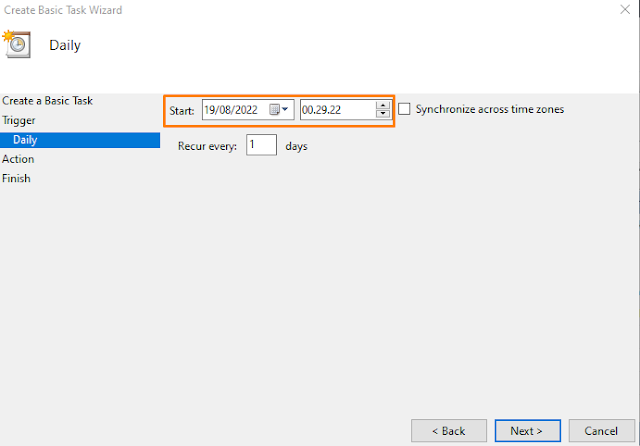Select the Finish wizard step

click(16, 178)
